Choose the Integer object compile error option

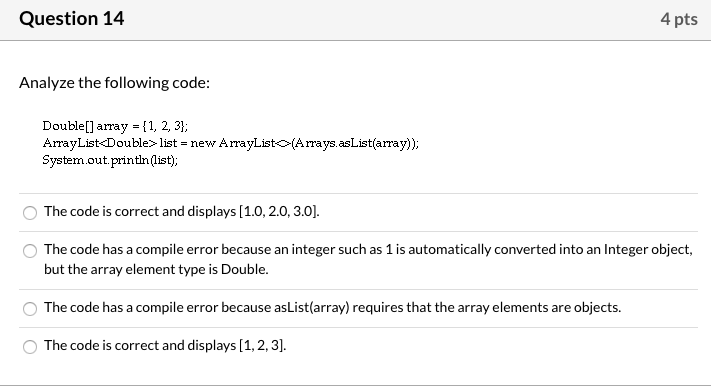click(30, 250)
